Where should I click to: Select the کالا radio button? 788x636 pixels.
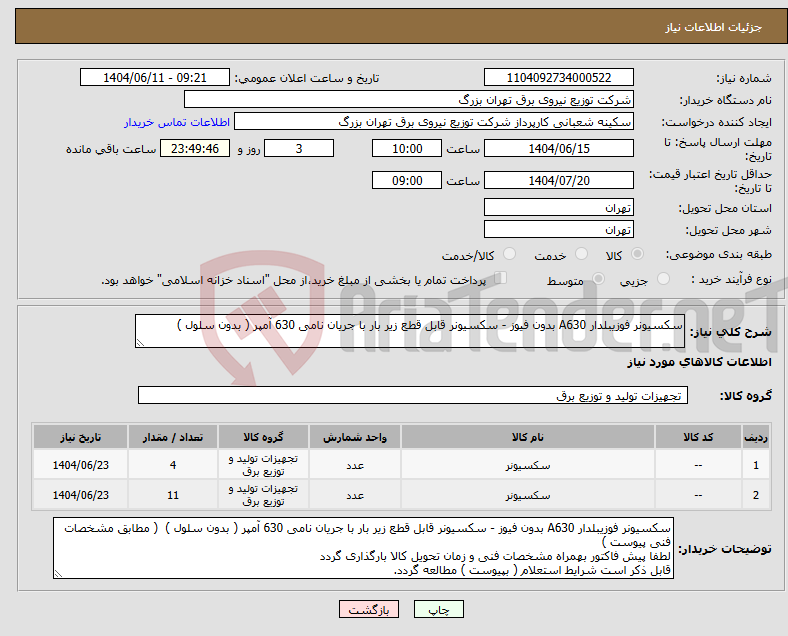coord(637,254)
